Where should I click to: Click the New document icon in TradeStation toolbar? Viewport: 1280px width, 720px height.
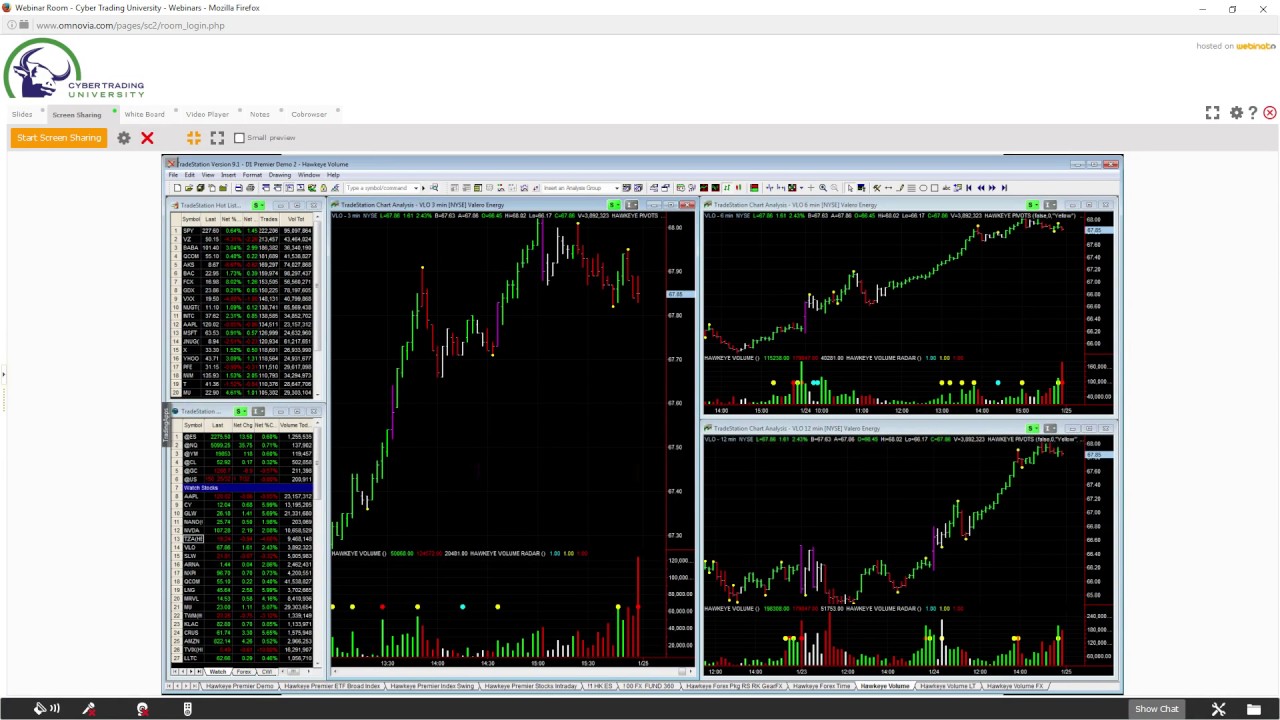[x=177, y=188]
